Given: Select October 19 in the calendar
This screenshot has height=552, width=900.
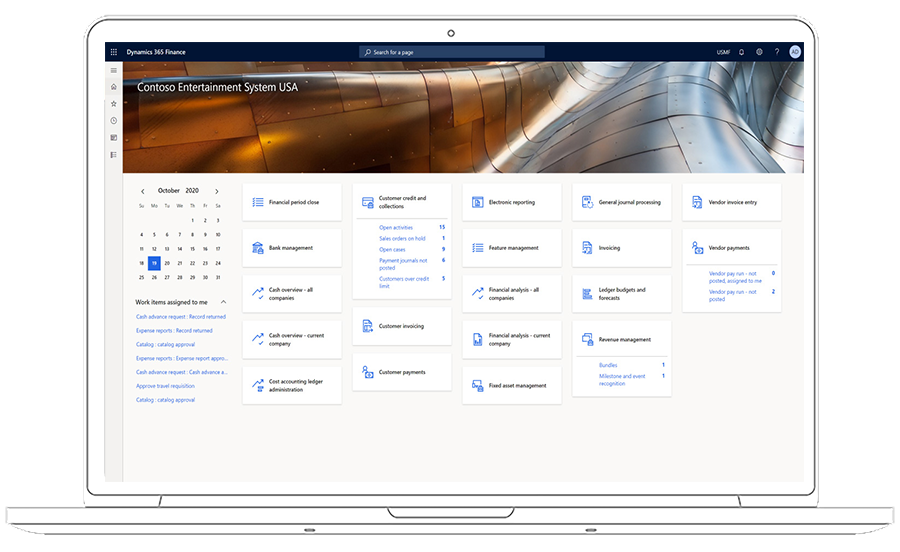Looking at the screenshot, I should pos(154,263).
